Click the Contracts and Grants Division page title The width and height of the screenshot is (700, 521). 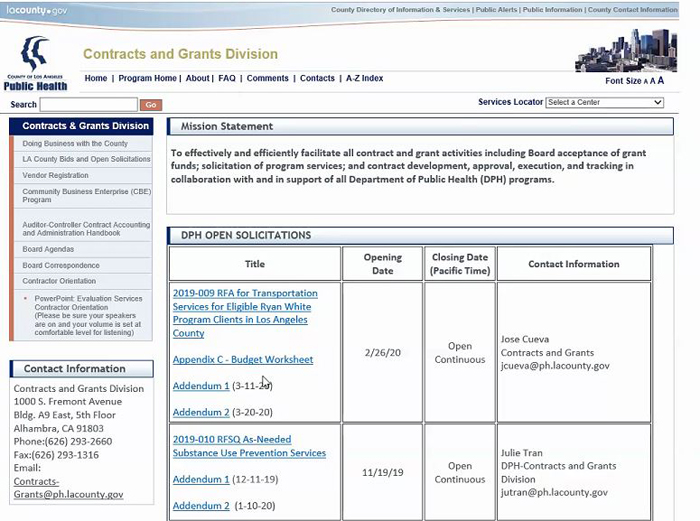point(180,54)
